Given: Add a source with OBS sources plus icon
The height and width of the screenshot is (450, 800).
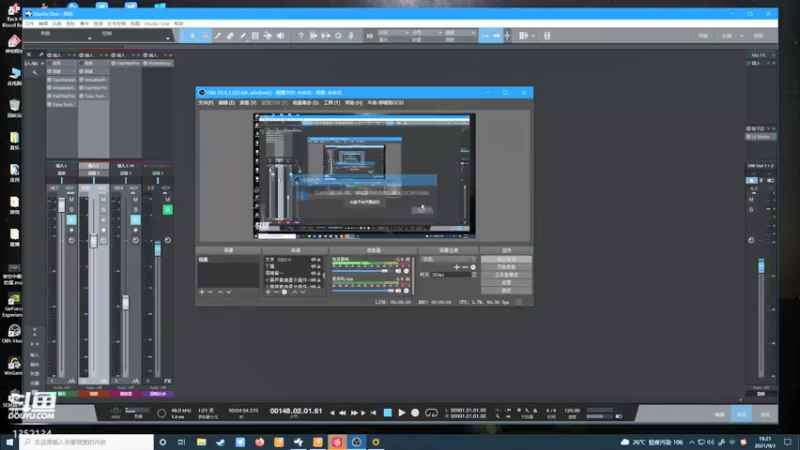Looking at the screenshot, I should point(268,292).
